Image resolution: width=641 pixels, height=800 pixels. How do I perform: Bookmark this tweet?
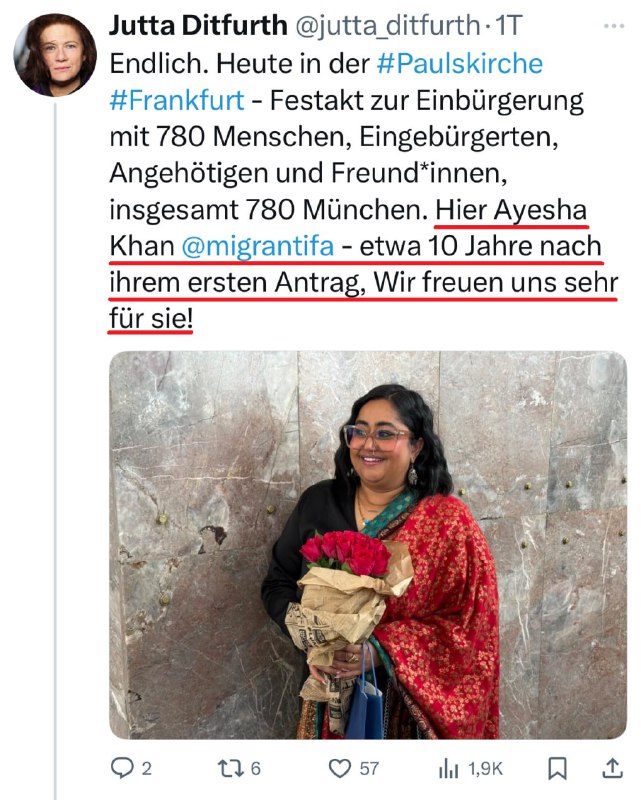coord(557,768)
